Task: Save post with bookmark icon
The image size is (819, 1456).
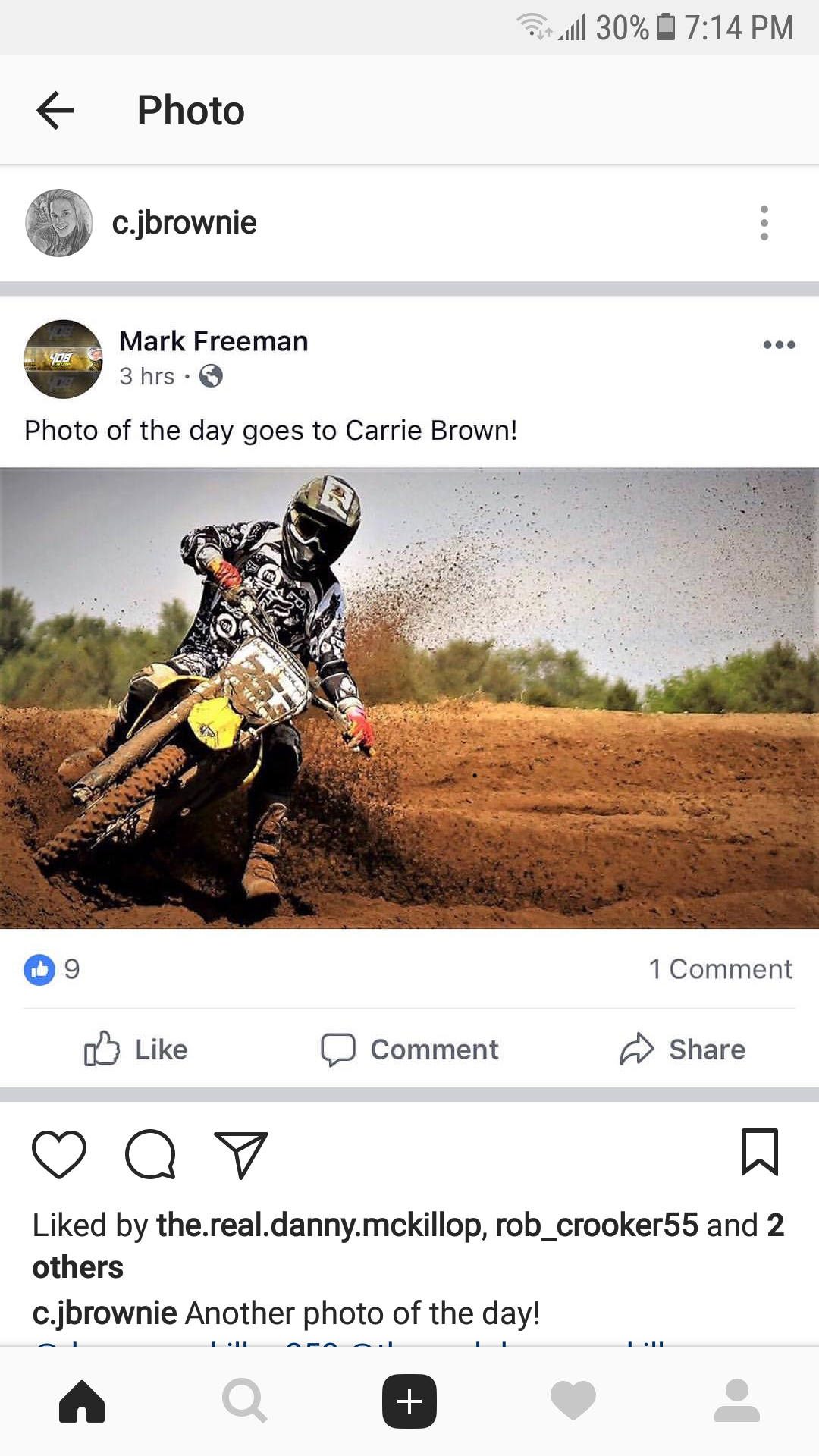Action: [x=760, y=1153]
